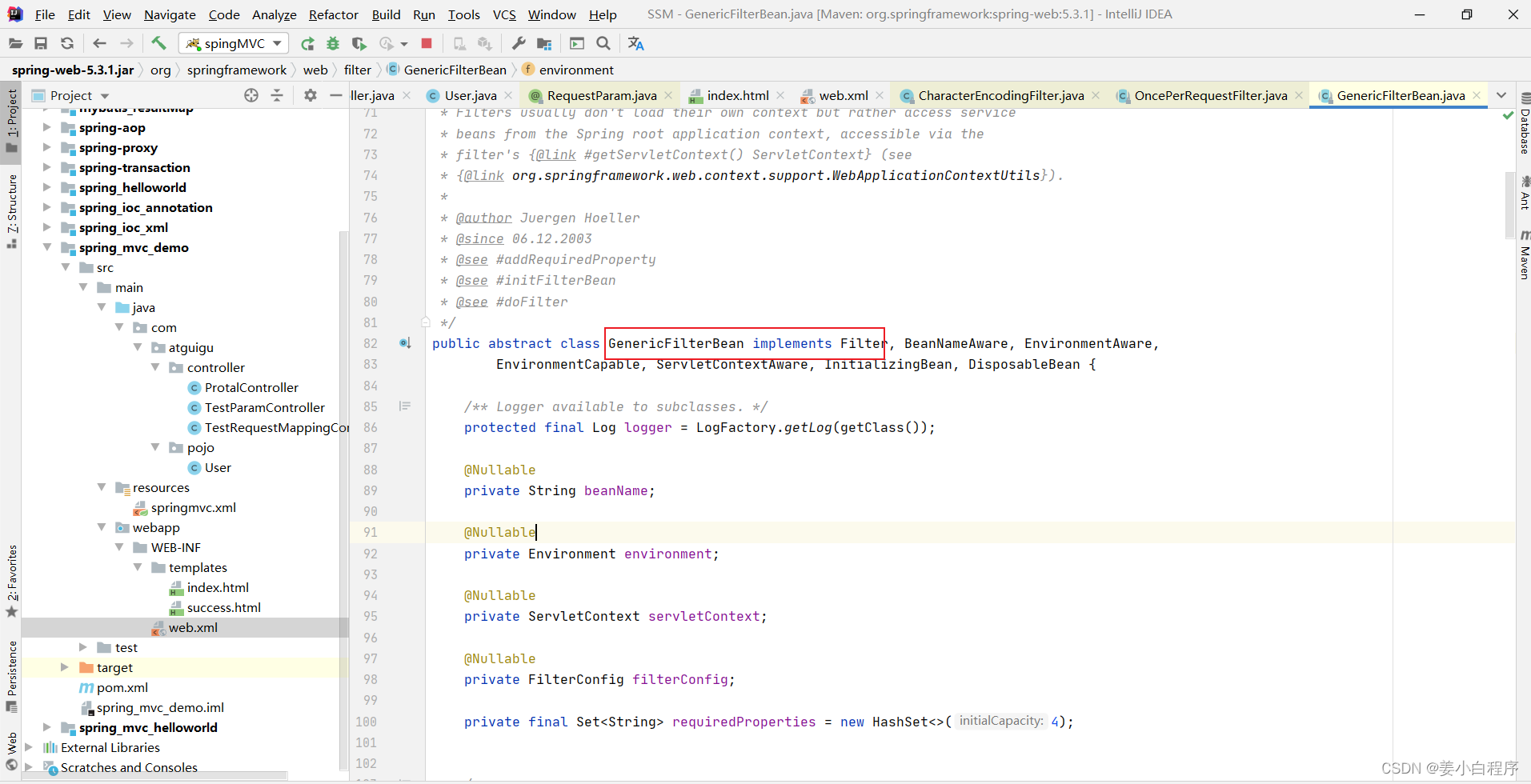The height and width of the screenshot is (784, 1531).
Task: Expand the External Libraries node
Action: (x=29, y=747)
